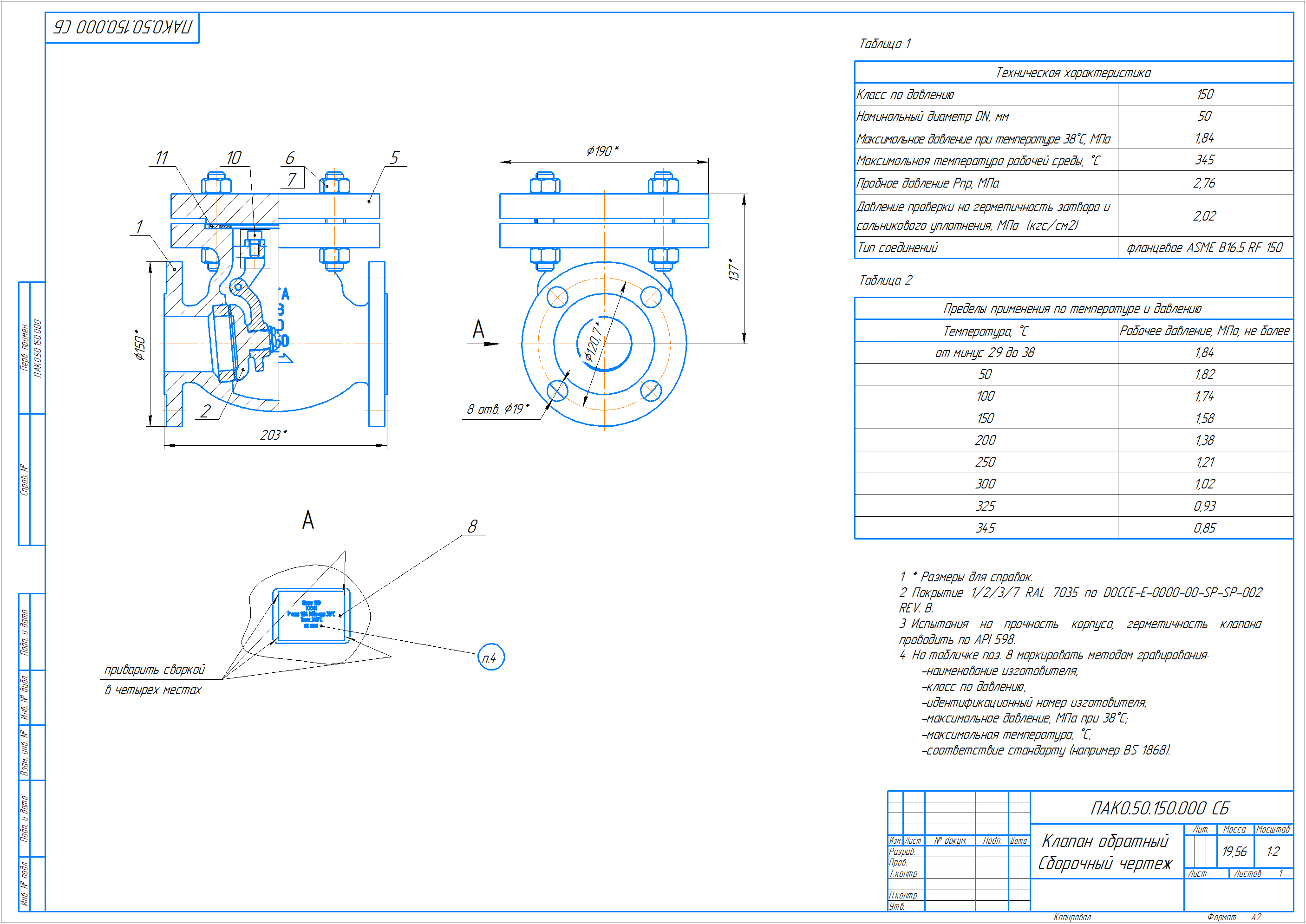The image size is (1306, 924).
Task: Select the leak test pressure value 2,02
Action: pyautogui.click(x=1204, y=216)
